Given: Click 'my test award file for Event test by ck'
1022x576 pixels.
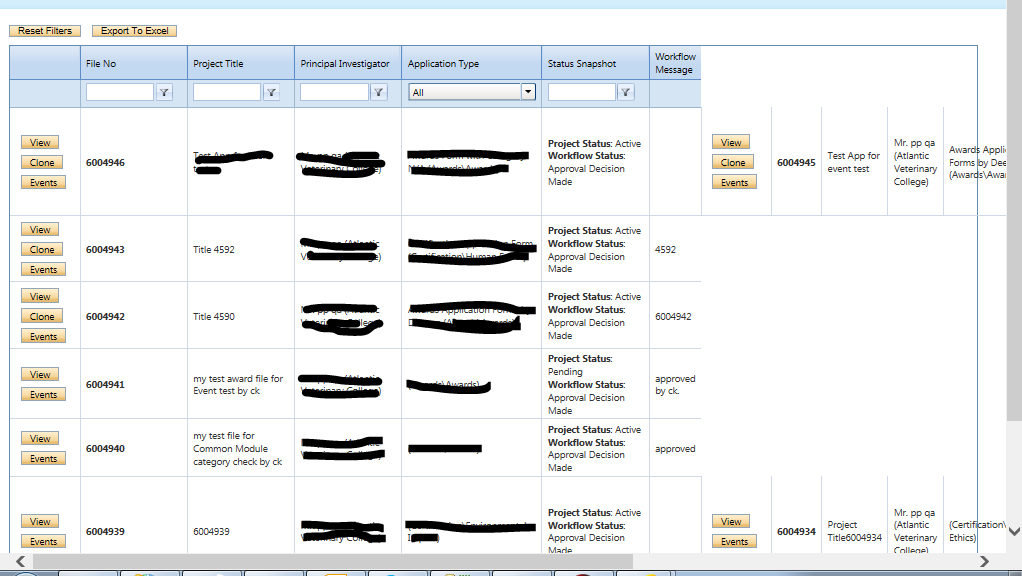Looking at the screenshot, I should click(238, 384).
